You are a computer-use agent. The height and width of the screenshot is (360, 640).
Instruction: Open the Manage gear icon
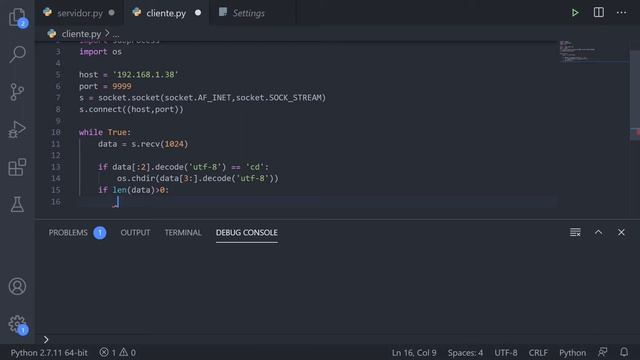click(x=17, y=324)
